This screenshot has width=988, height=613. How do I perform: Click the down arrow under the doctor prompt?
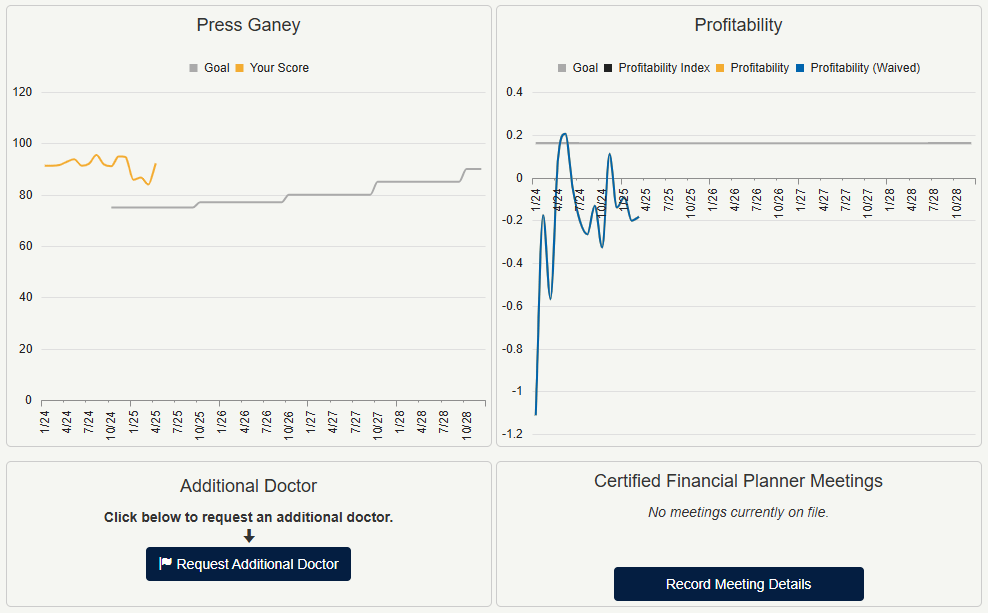click(x=249, y=536)
